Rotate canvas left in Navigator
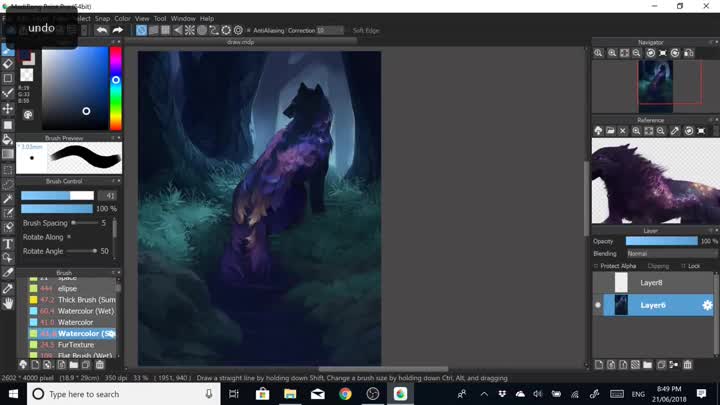 pos(651,53)
